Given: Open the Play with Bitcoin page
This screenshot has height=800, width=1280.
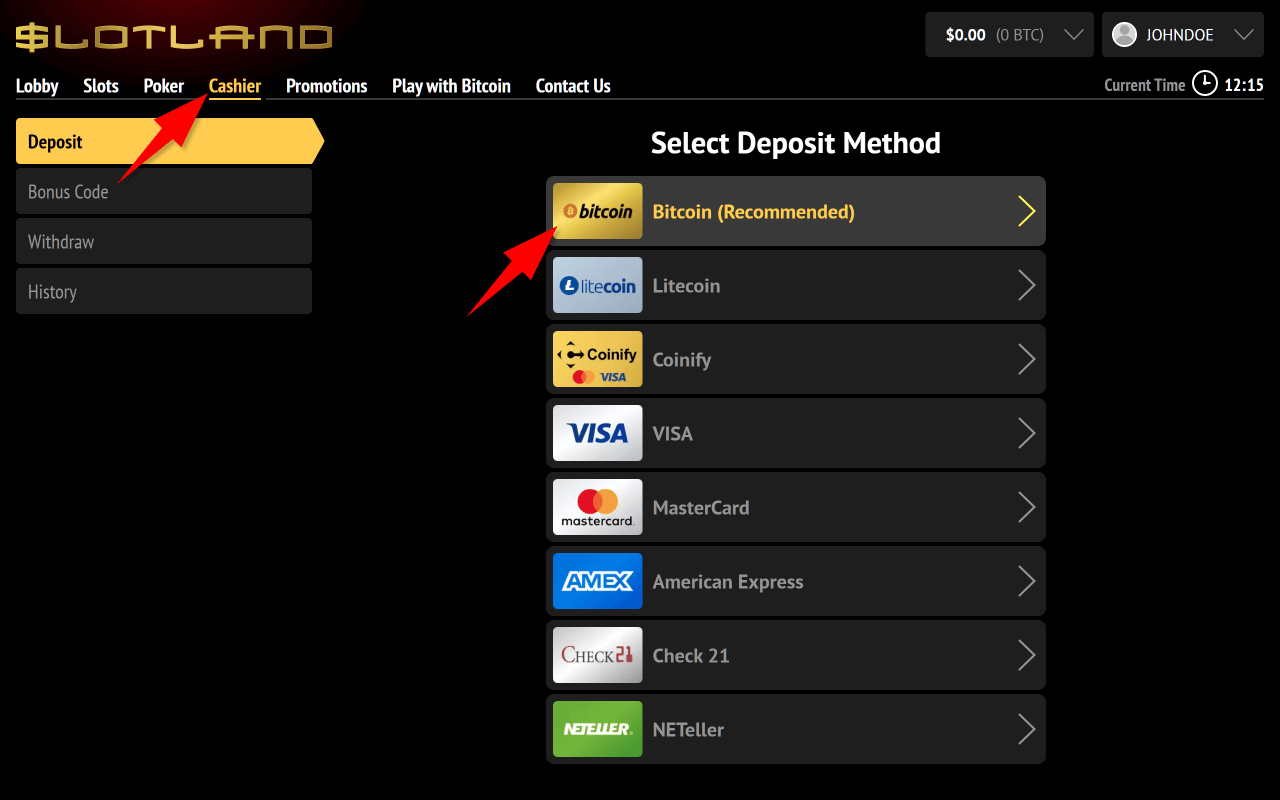Looking at the screenshot, I should tap(451, 86).
